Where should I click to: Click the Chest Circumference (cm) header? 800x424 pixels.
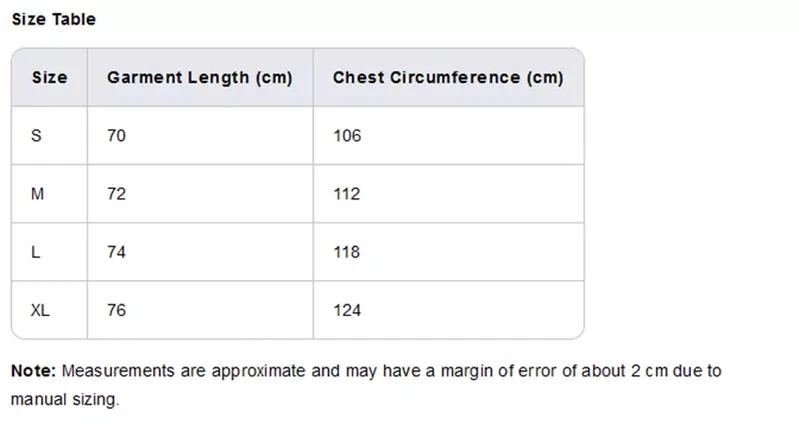point(447,77)
